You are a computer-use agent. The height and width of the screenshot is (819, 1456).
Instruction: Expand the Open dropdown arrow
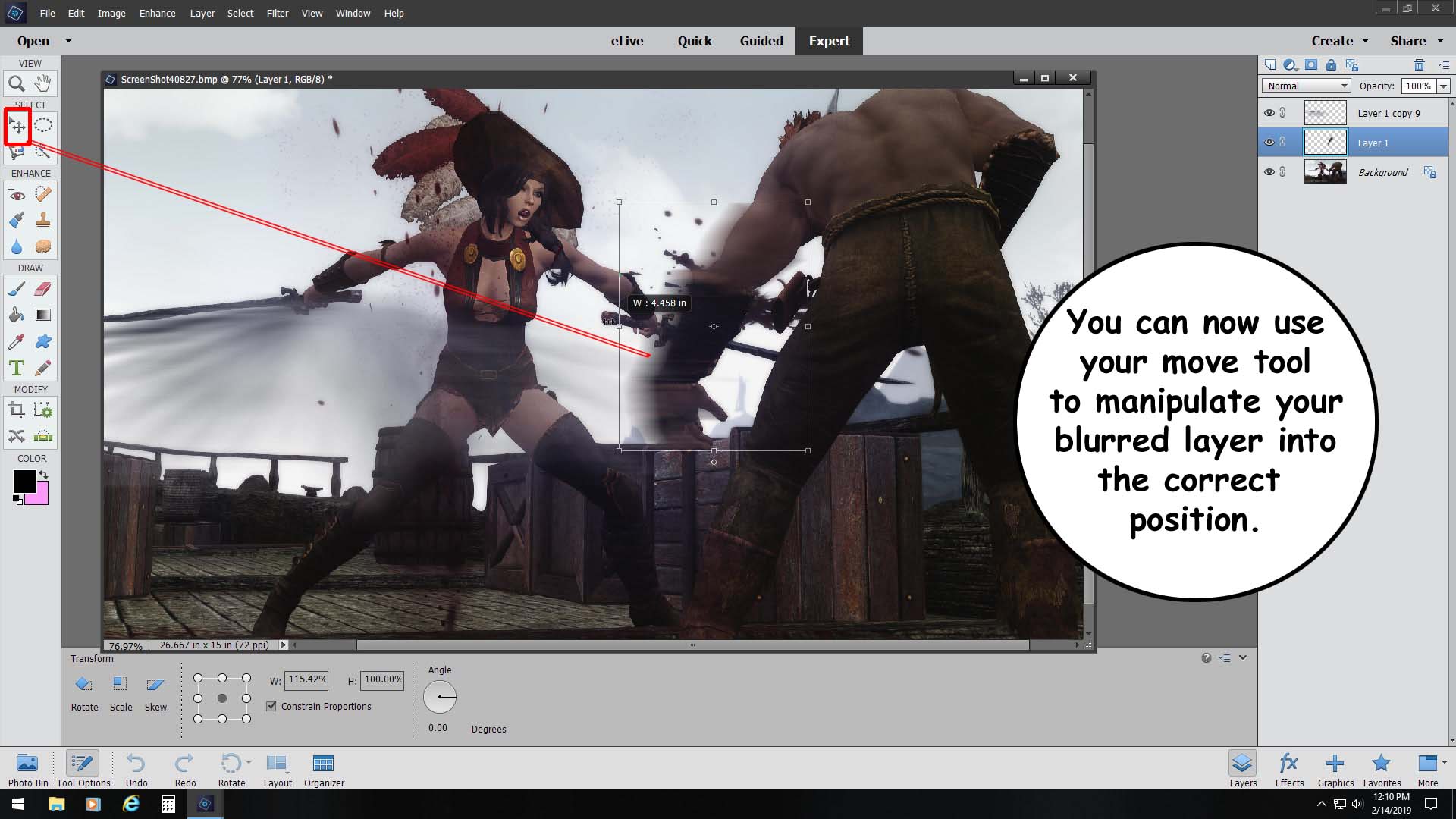point(68,41)
